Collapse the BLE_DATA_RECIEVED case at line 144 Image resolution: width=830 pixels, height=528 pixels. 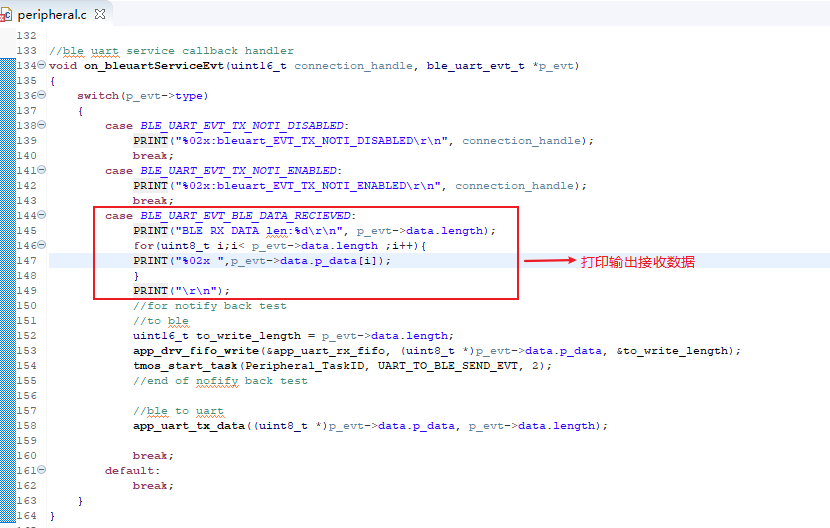(42, 215)
